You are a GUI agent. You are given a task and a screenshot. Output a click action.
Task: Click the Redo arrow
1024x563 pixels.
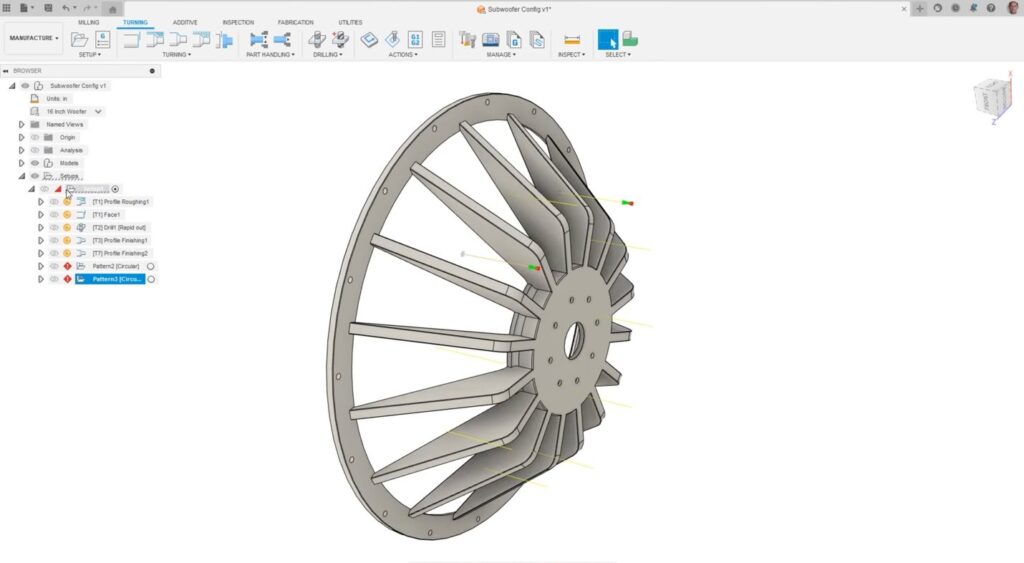click(87, 8)
